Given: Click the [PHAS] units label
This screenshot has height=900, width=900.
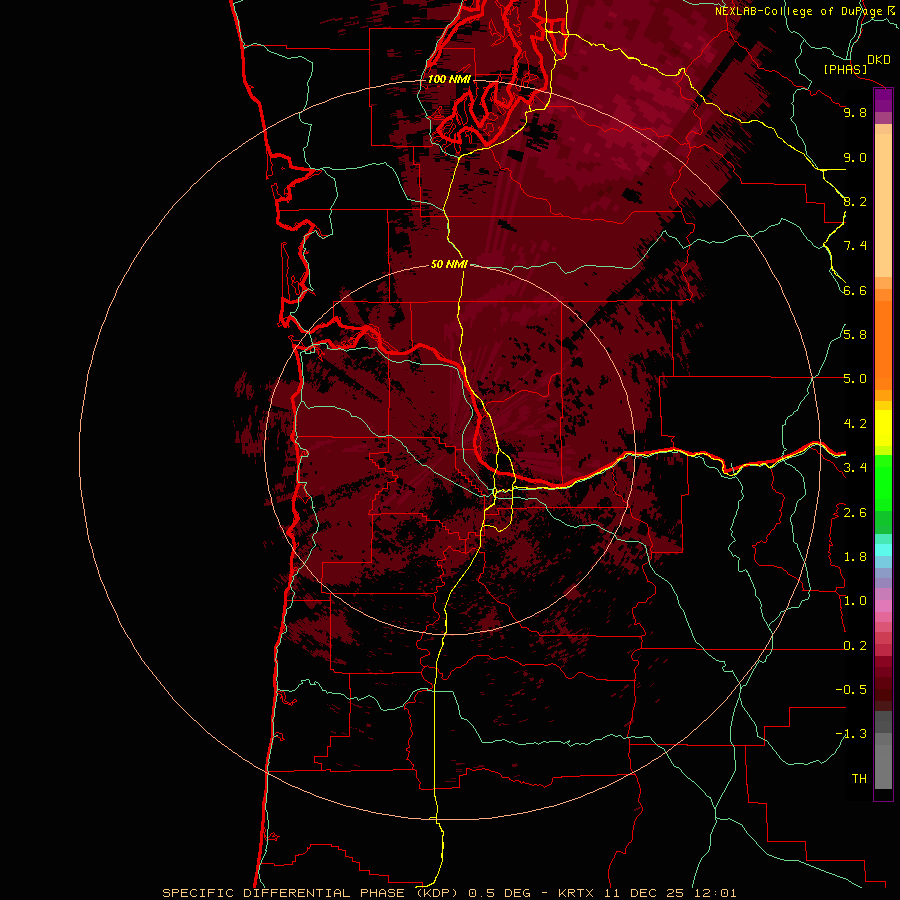Looking at the screenshot, I should 845,70.
